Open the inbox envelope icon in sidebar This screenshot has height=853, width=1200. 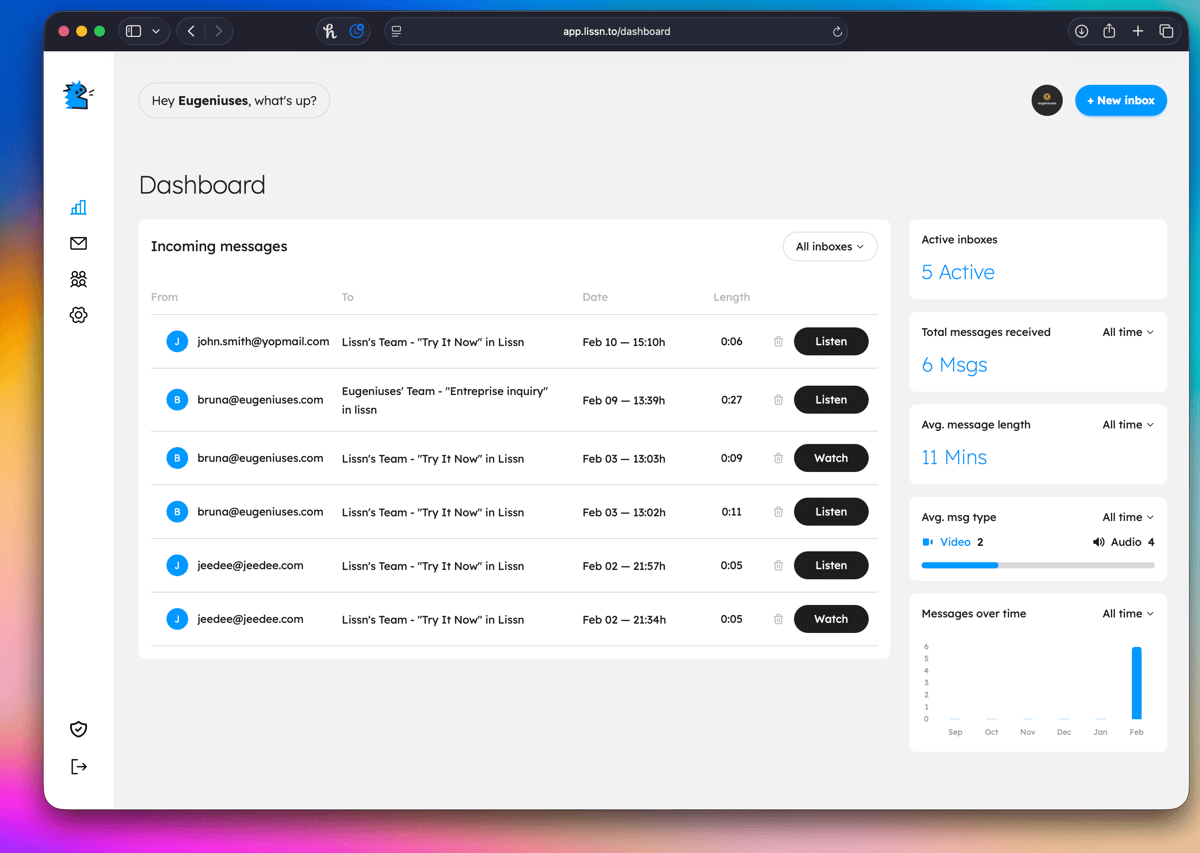coord(79,243)
